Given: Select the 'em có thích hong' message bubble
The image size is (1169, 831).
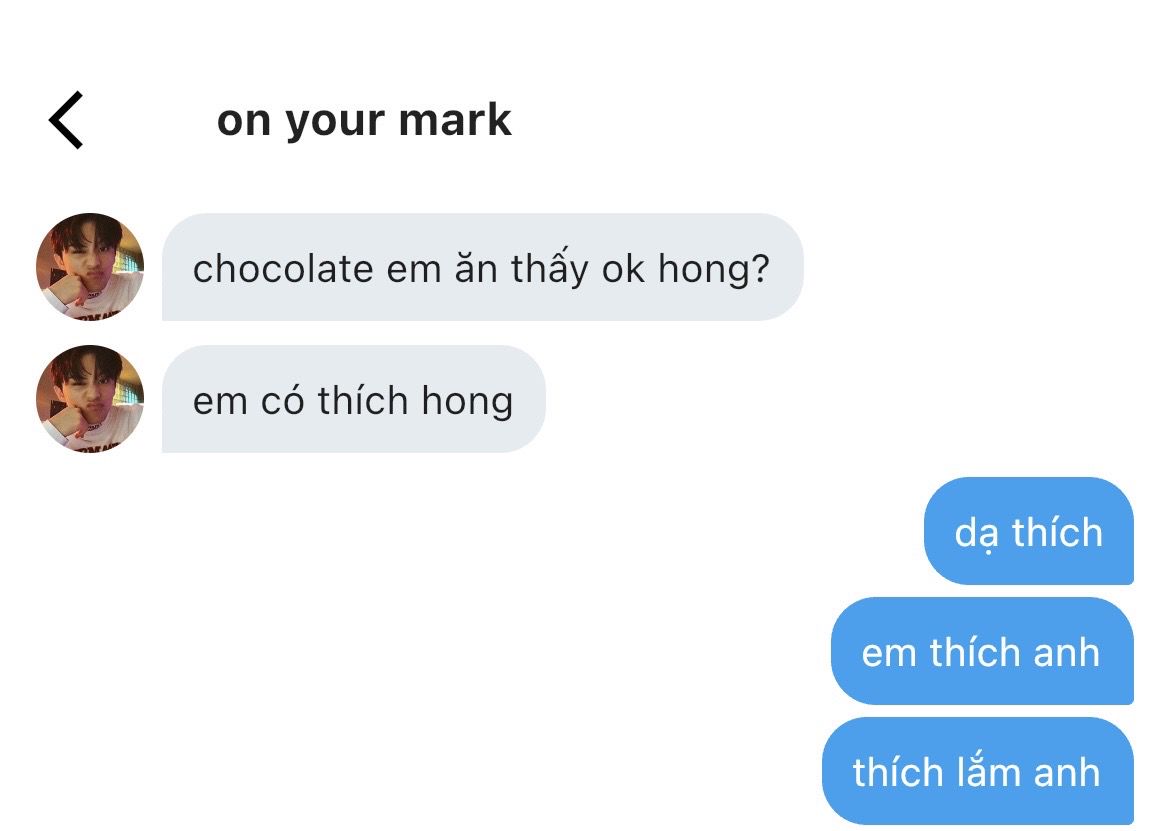Looking at the screenshot, I should tap(353, 399).
